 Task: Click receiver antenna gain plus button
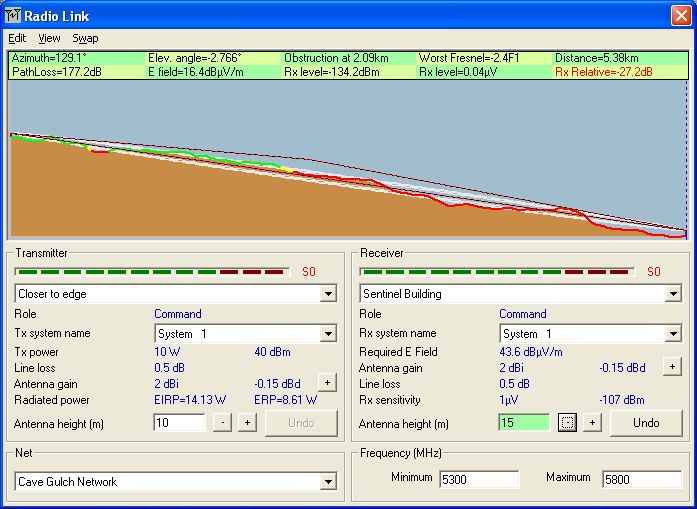pos(671,367)
